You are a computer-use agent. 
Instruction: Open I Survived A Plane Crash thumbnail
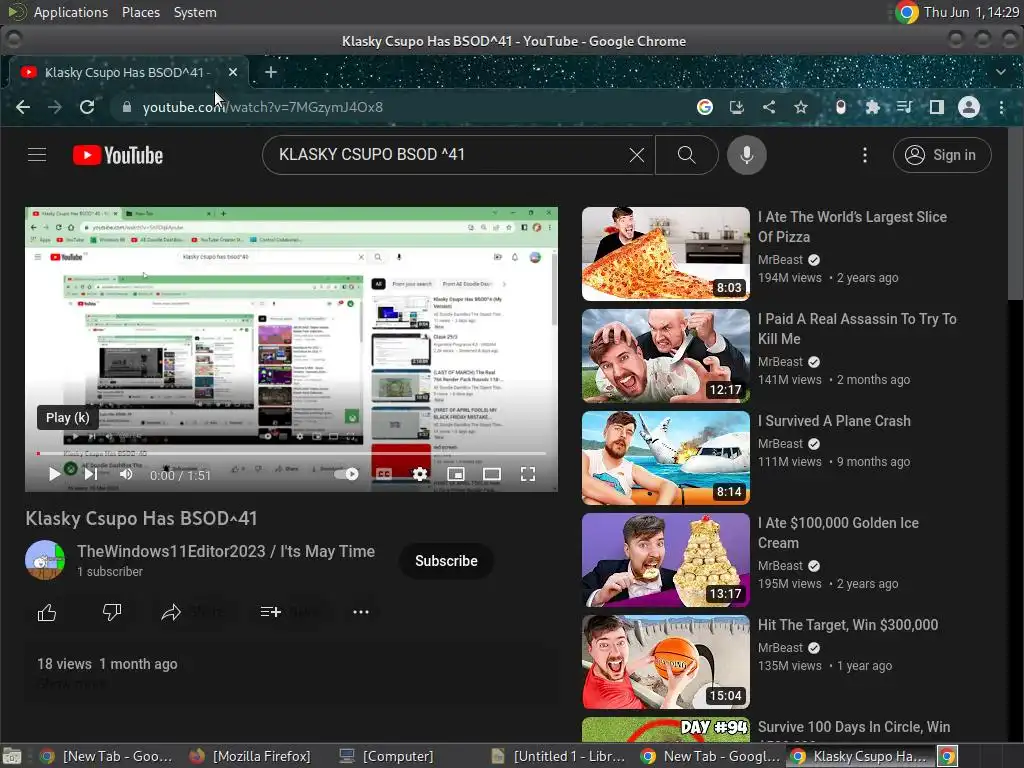pyautogui.click(x=665, y=458)
